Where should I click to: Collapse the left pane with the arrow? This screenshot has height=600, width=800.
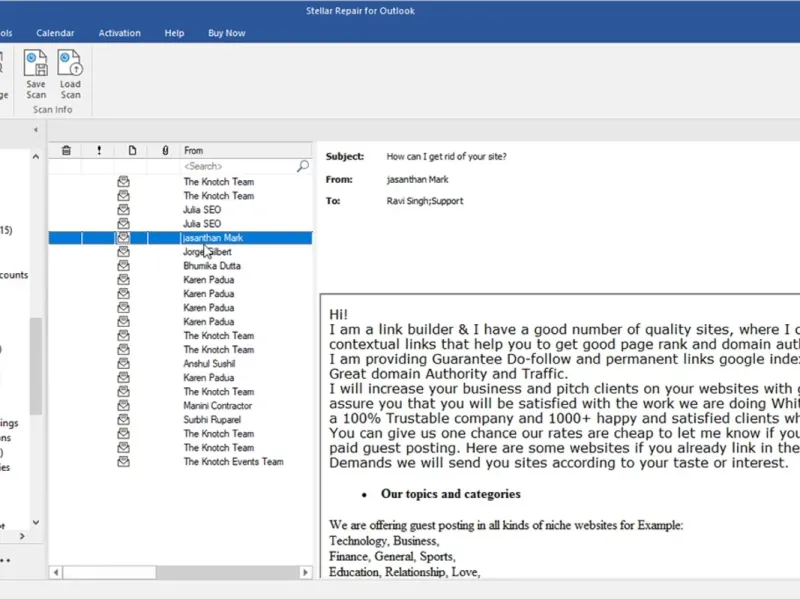tap(36, 130)
